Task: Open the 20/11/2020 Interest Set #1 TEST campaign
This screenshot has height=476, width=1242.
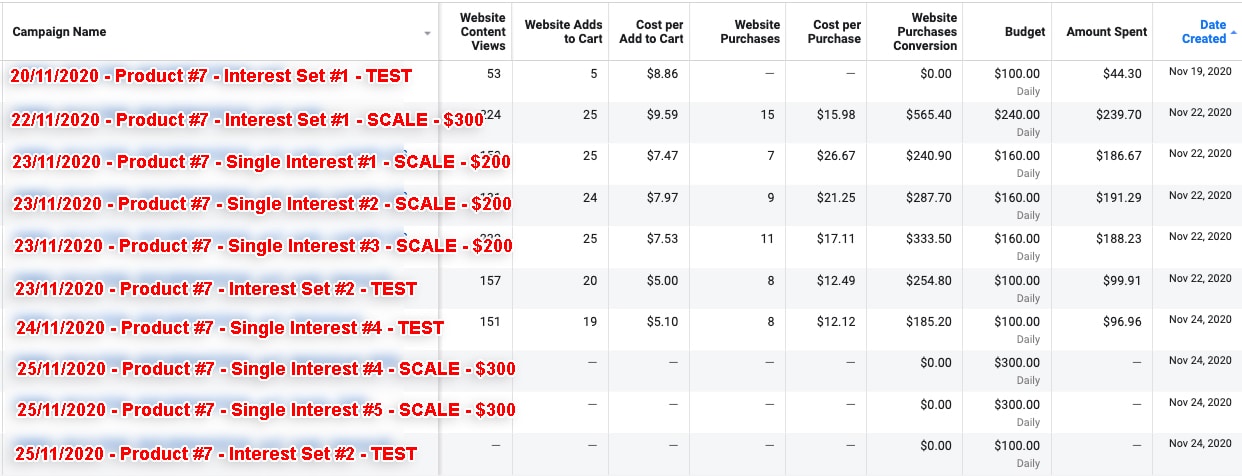Action: 211,76
